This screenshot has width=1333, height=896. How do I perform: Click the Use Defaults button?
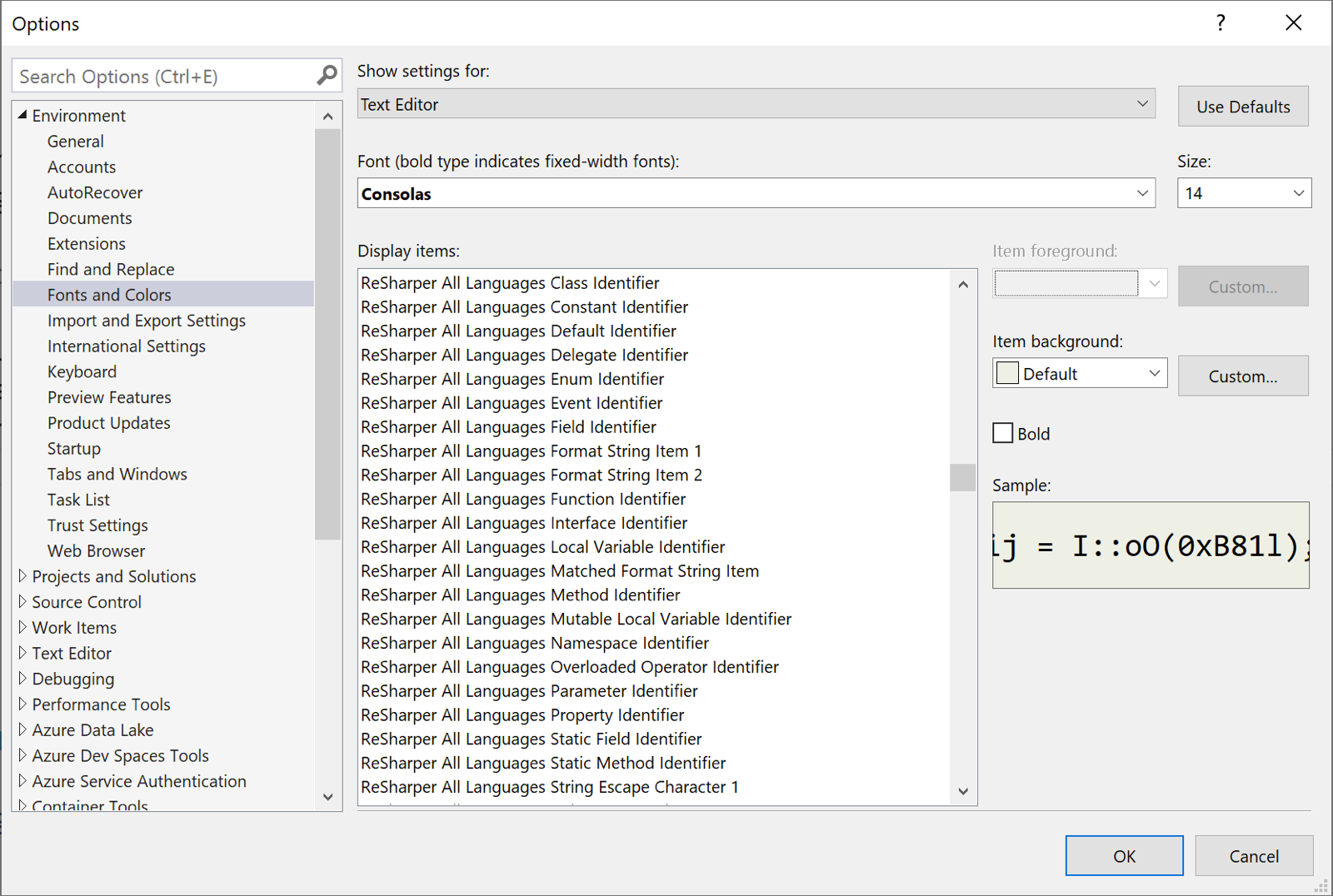click(x=1243, y=107)
